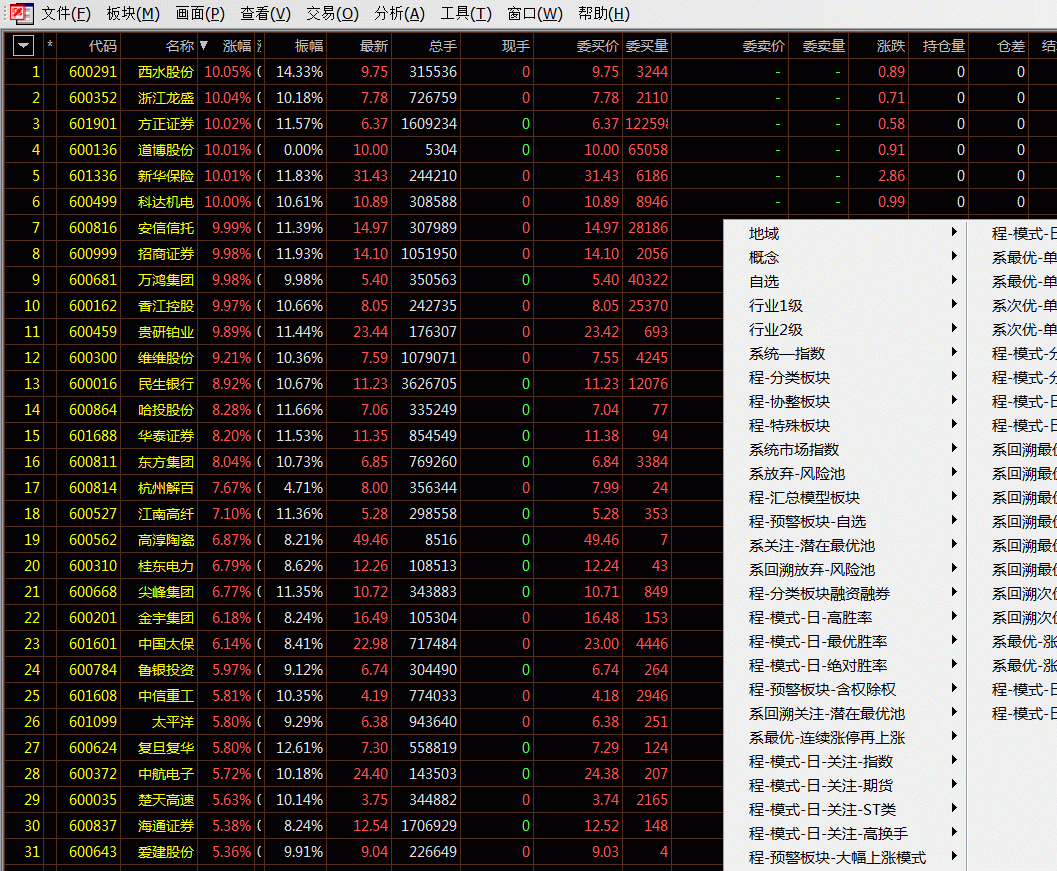Image resolution: width=1057 pixels, height=871 pixels.
Task: Choose 程-预警板块-大幅上涨模式 menu entry
Action: tap(845, 858)
